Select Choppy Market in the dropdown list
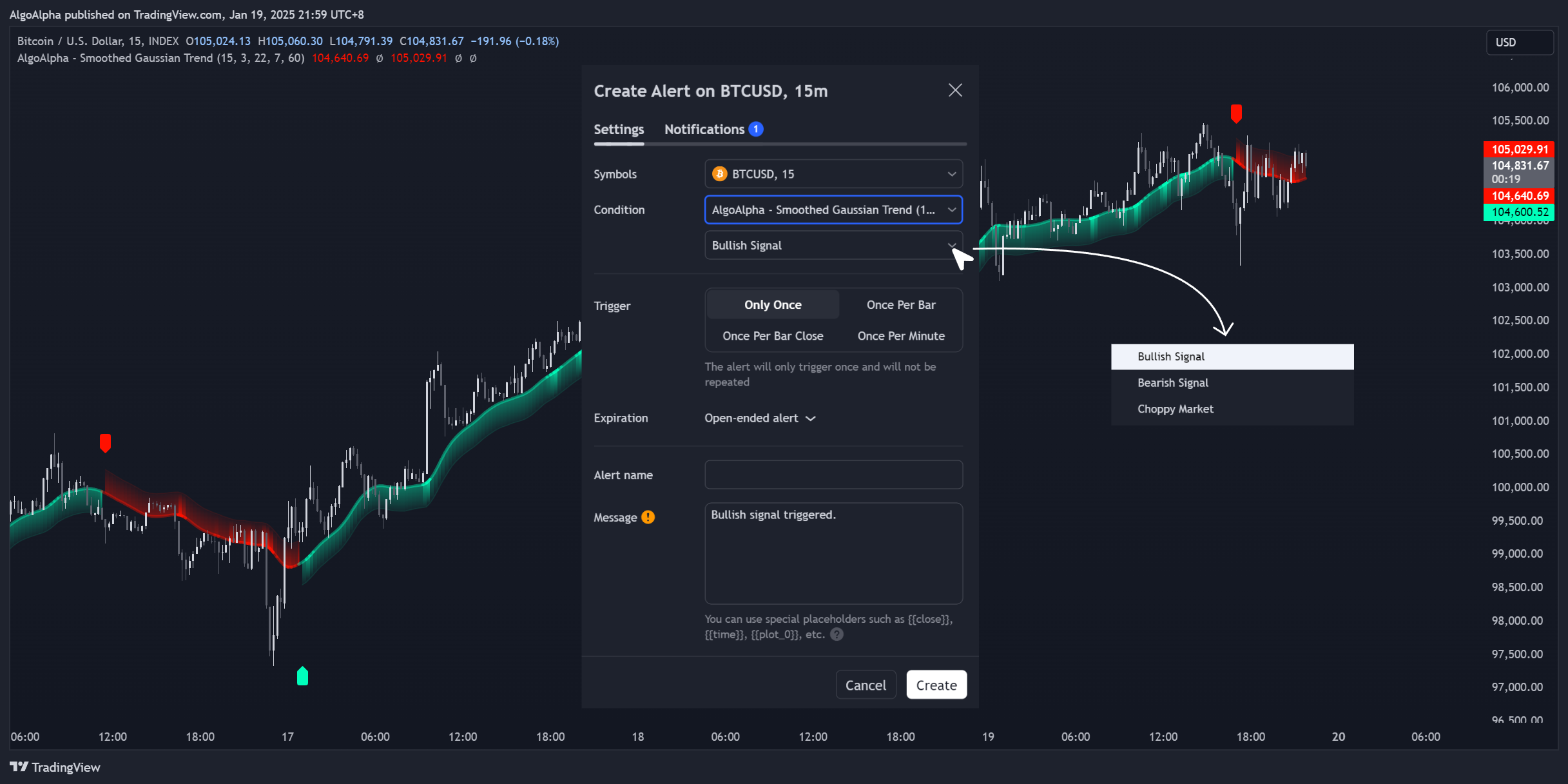 point(1232,409)
